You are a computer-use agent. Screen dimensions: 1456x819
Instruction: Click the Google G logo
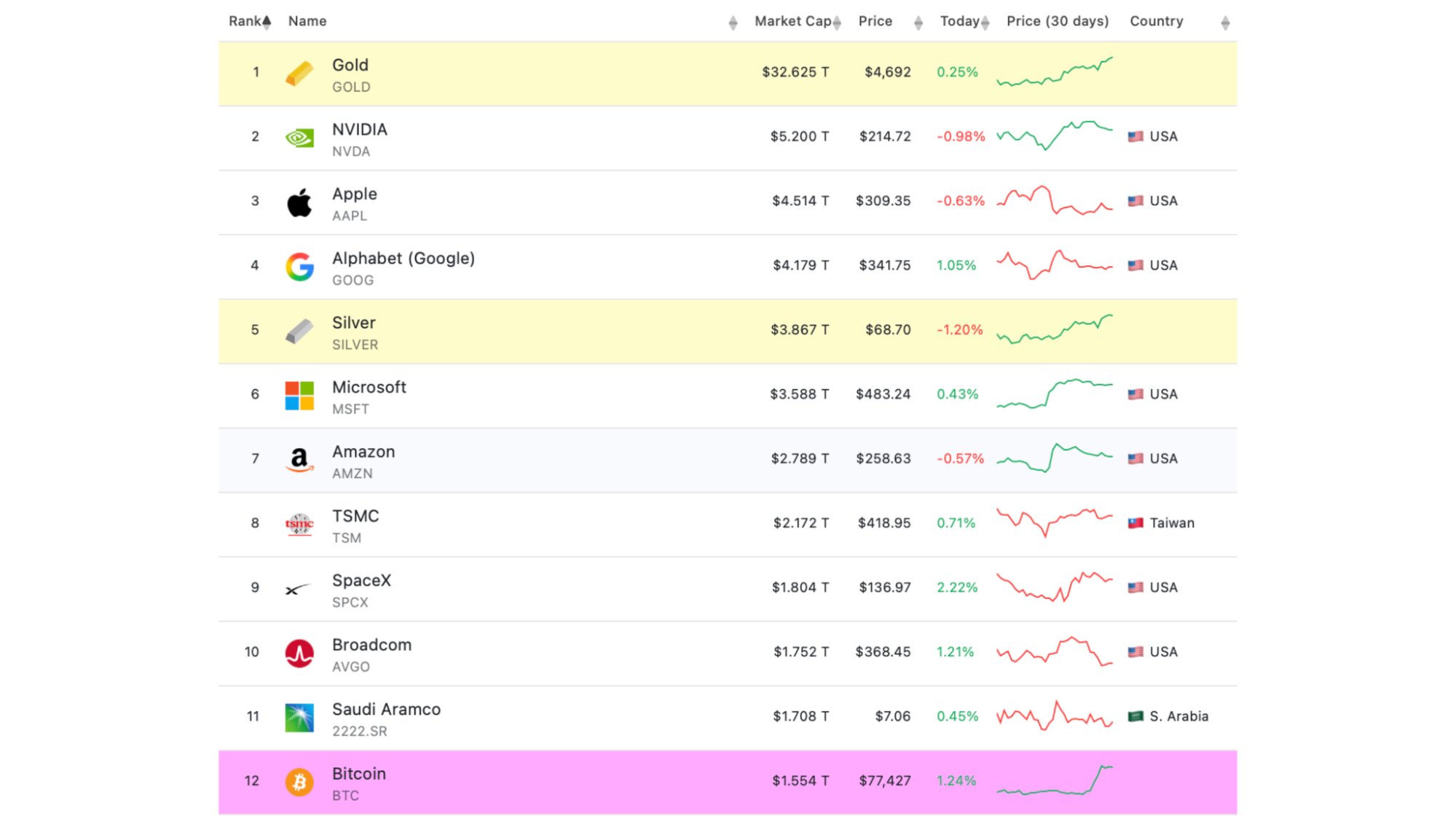[x=299, y=267]
